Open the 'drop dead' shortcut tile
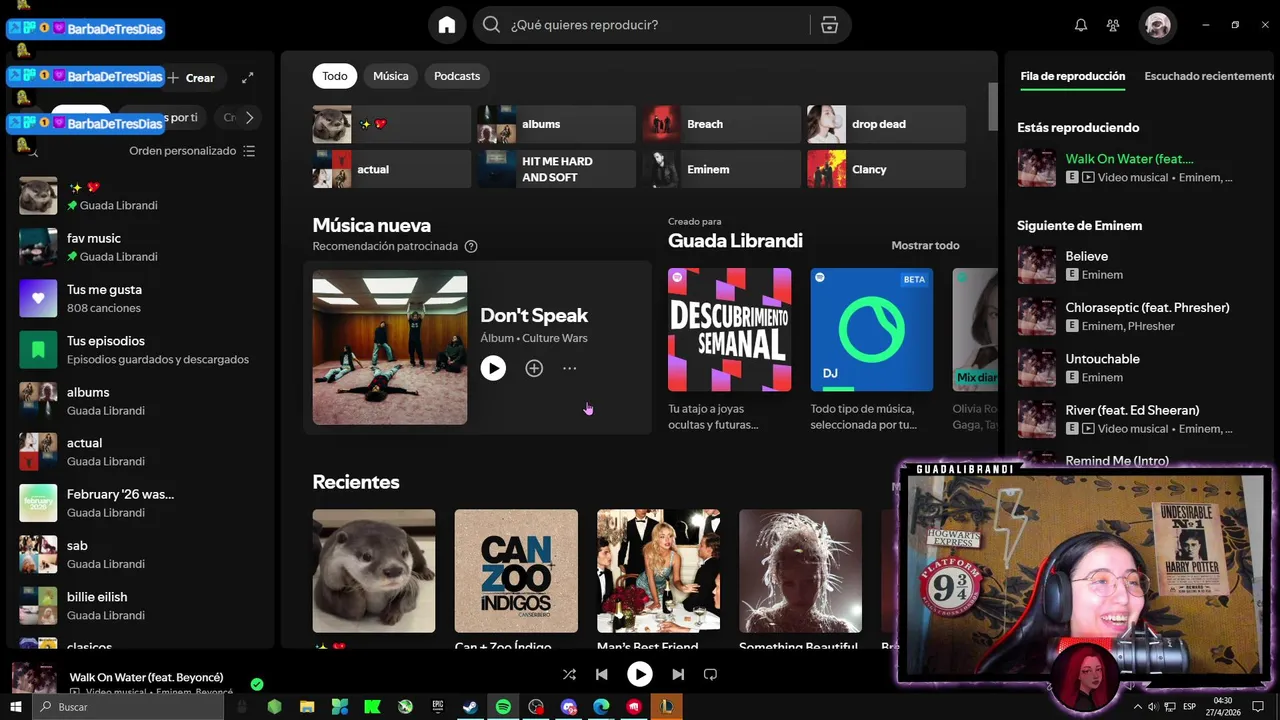This screenshot has height=720, width=1280. pyautogui.click(x=886, y=124)
